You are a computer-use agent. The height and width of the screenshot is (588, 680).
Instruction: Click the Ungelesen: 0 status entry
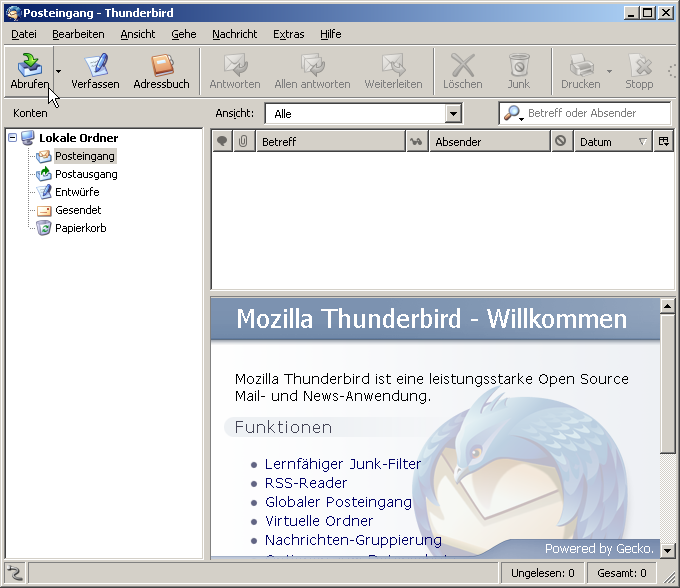(543, 573)
